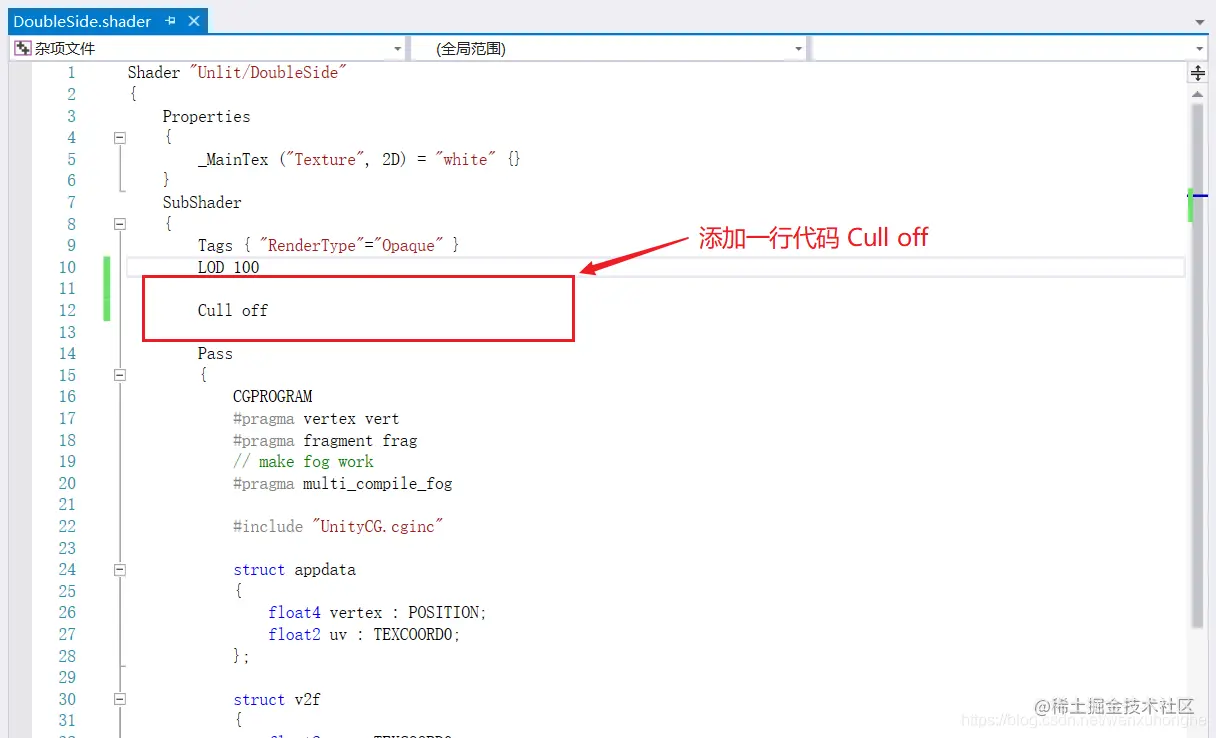
Task: Click line number 1 in the gutter
Action: tap(71, 73)
